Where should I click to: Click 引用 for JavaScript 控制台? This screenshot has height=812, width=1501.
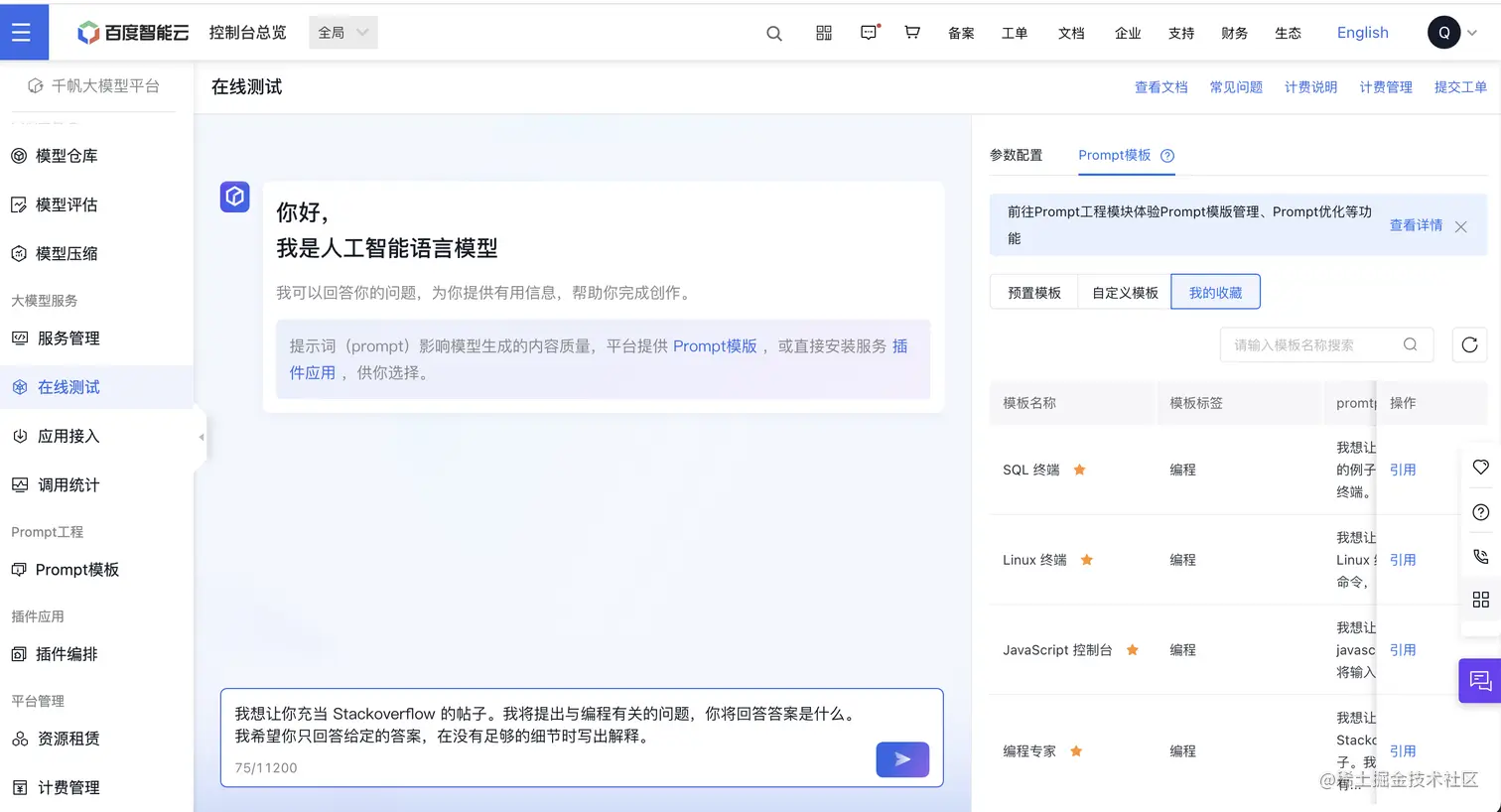point(1402,649)
